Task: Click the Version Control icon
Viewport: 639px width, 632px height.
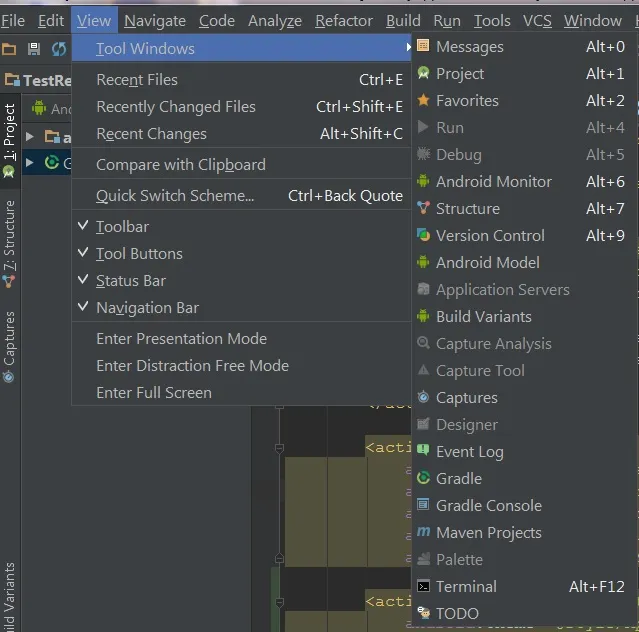Action: (x=423, y=235)
